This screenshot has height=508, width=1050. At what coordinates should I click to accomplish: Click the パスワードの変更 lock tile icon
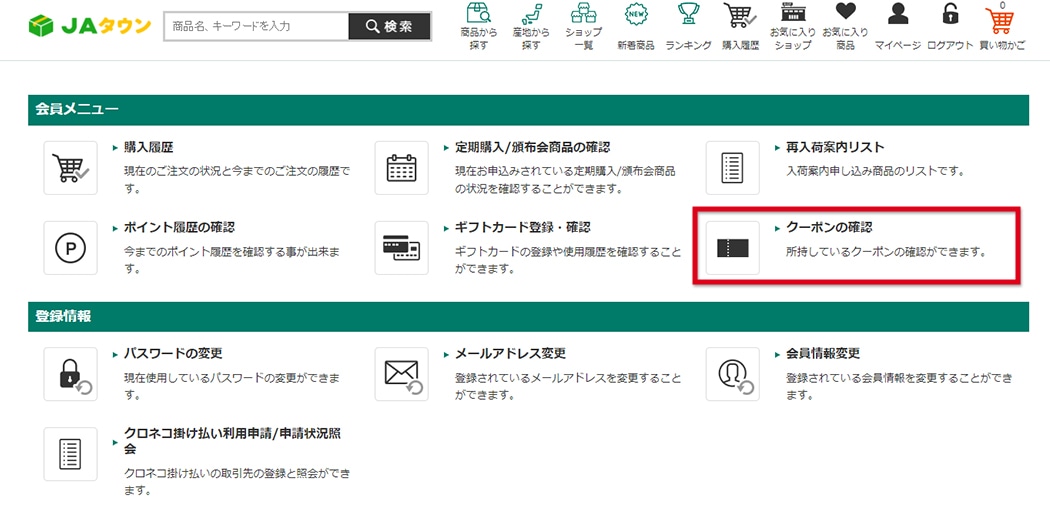70,374
